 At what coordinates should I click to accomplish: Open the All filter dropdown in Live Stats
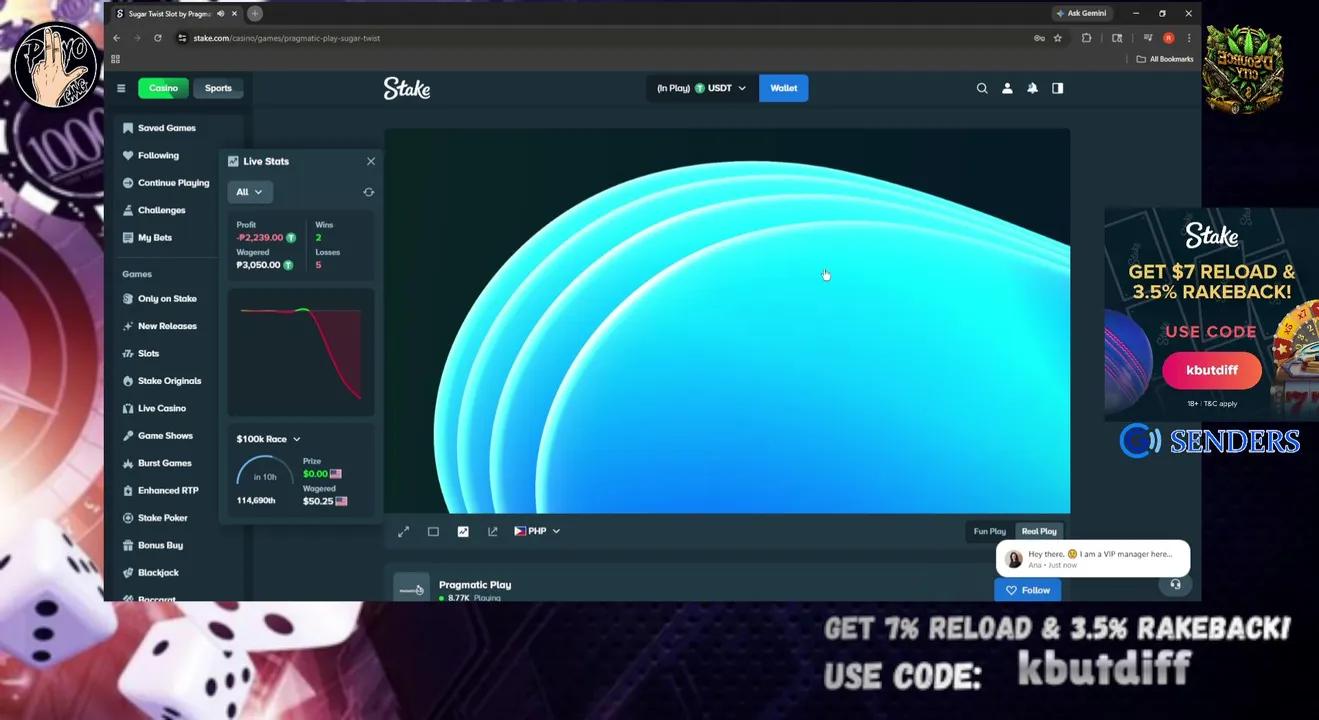pos(249,191)
